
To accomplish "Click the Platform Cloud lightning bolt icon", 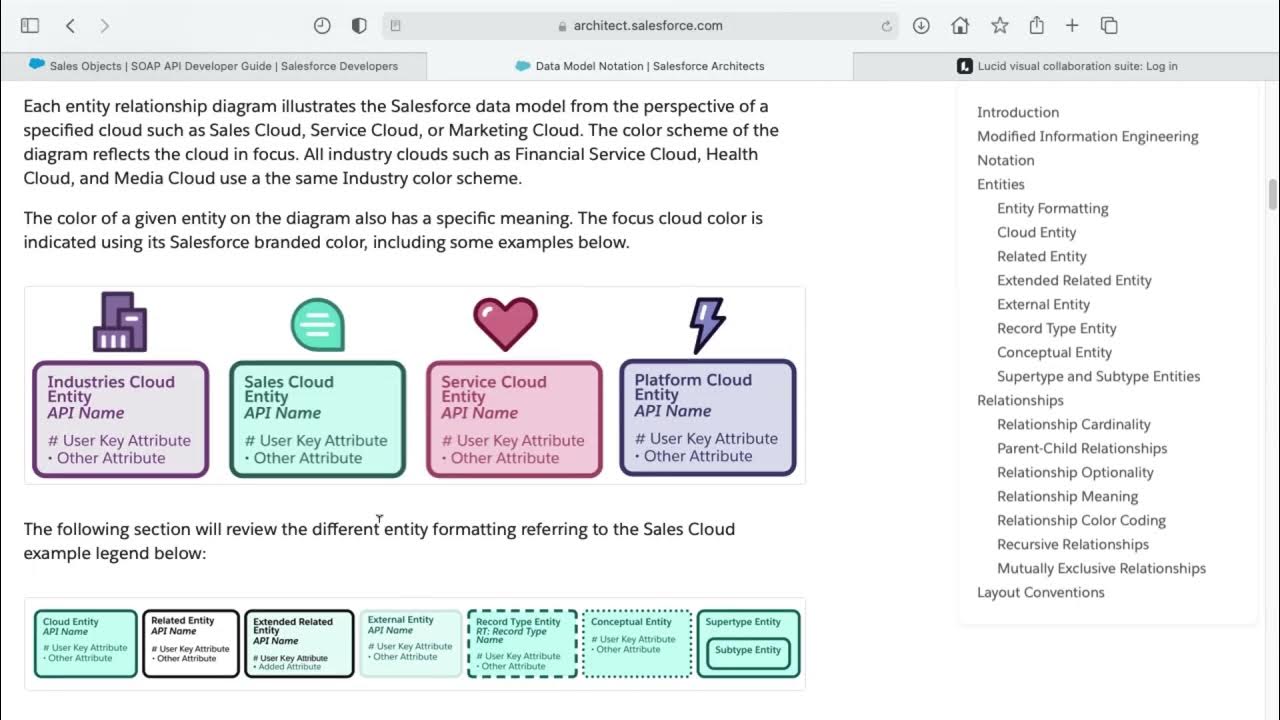I will (x=707, y=325).
